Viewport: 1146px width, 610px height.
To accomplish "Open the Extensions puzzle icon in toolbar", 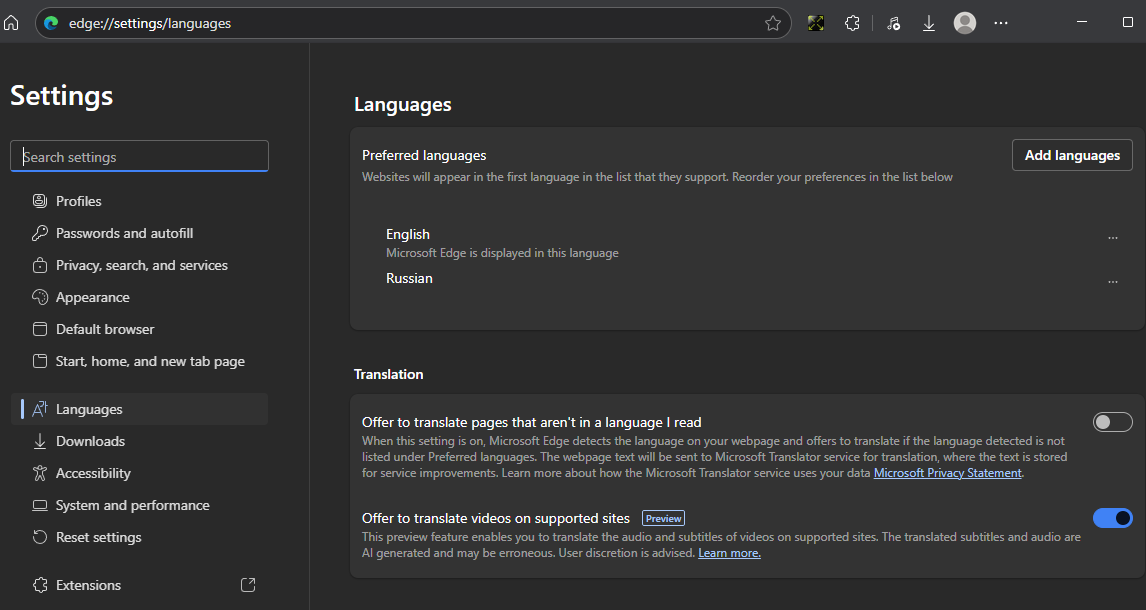I will coord(852,23).
